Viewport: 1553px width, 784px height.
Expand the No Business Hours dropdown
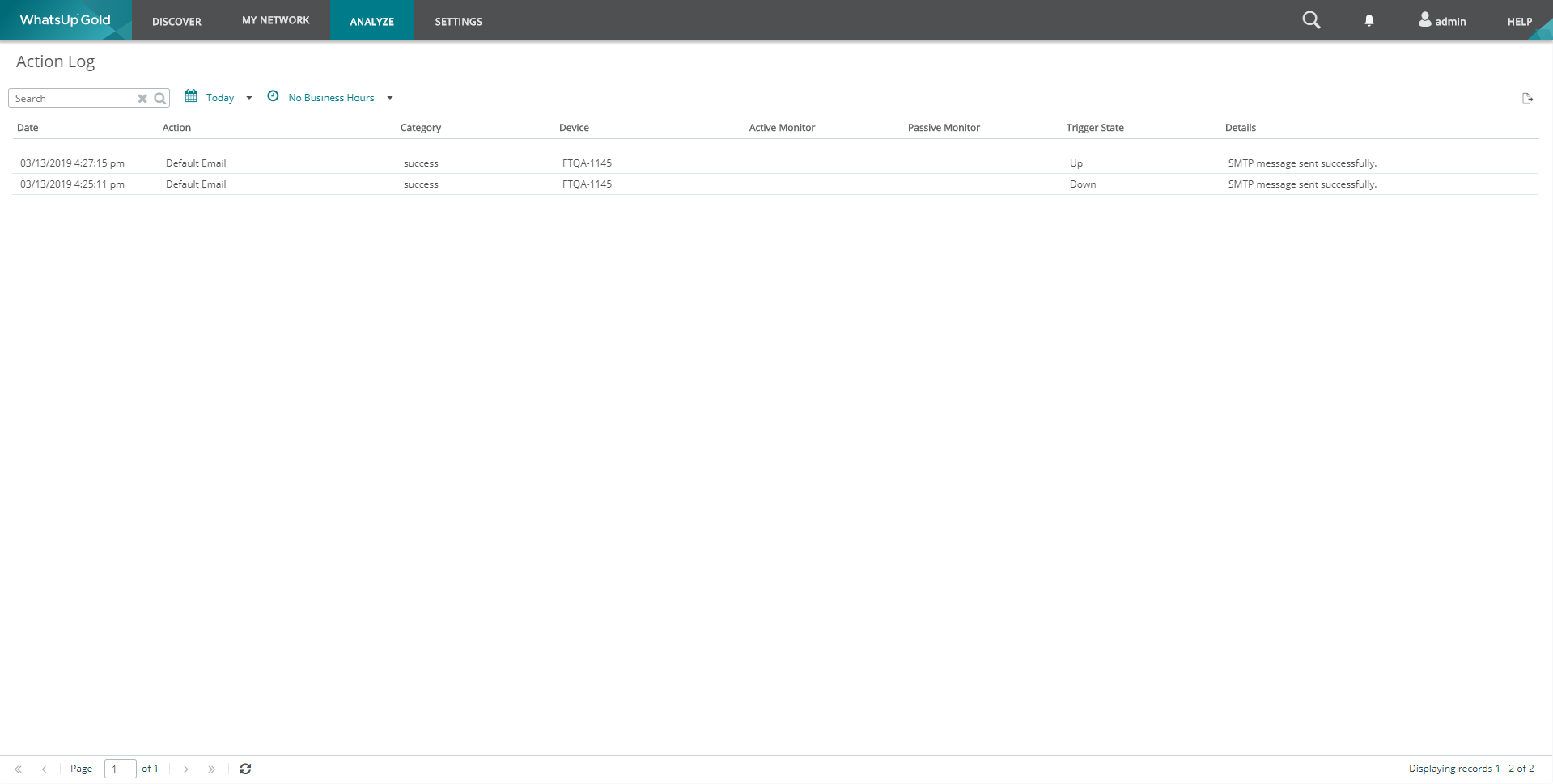[x=390, y=98]
